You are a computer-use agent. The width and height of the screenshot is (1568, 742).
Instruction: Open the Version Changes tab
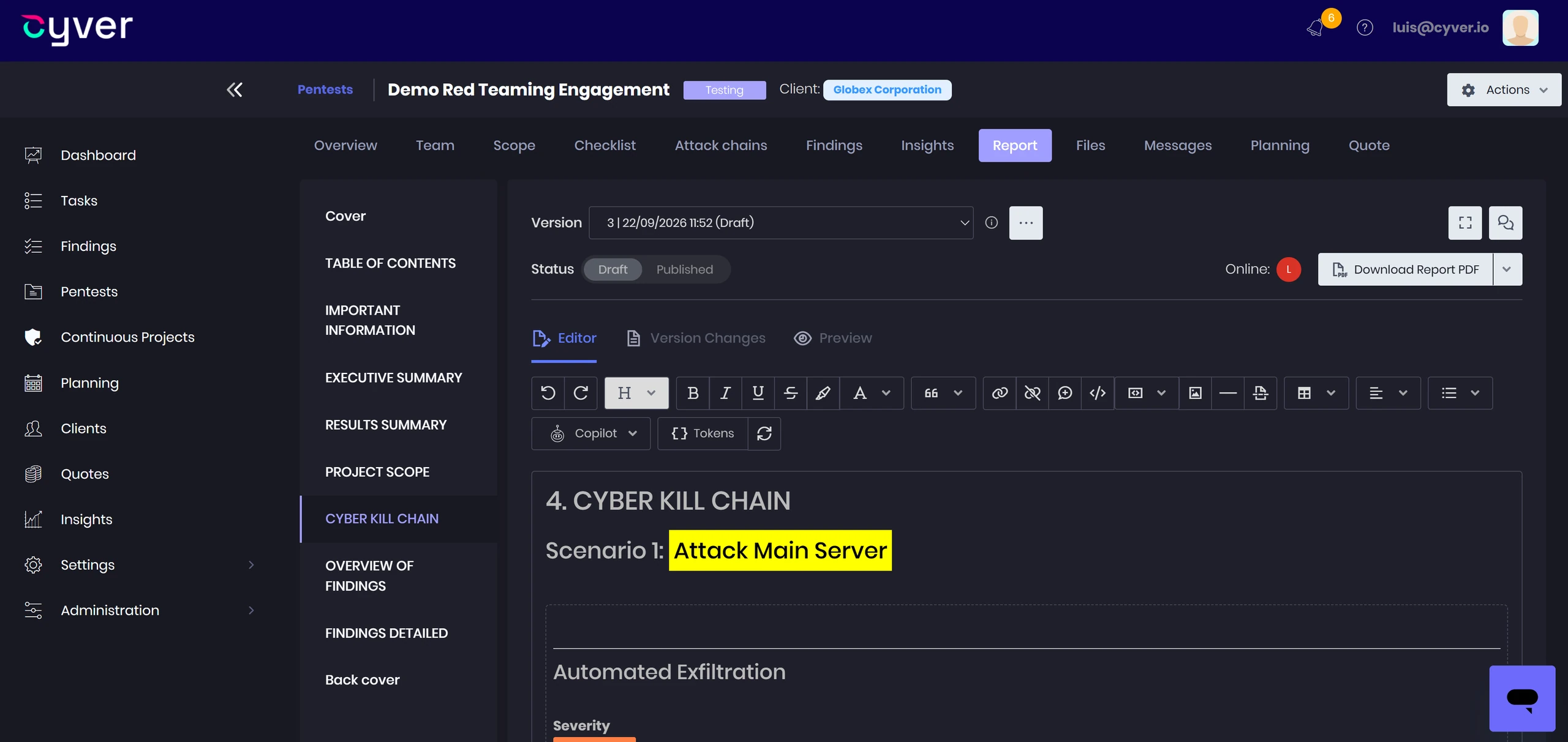coord(696,338)
